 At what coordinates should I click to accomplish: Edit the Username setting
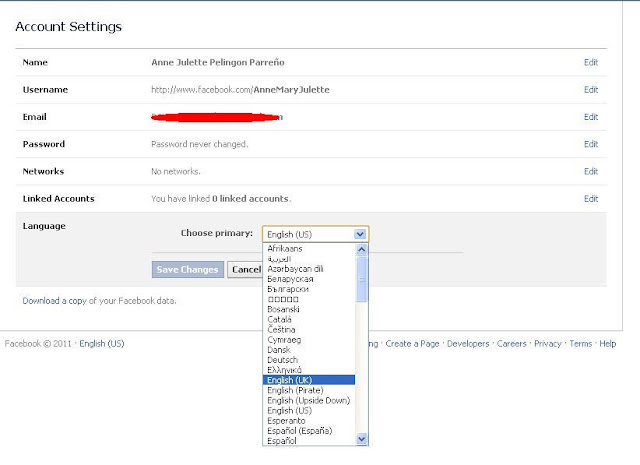coord(591,90)
